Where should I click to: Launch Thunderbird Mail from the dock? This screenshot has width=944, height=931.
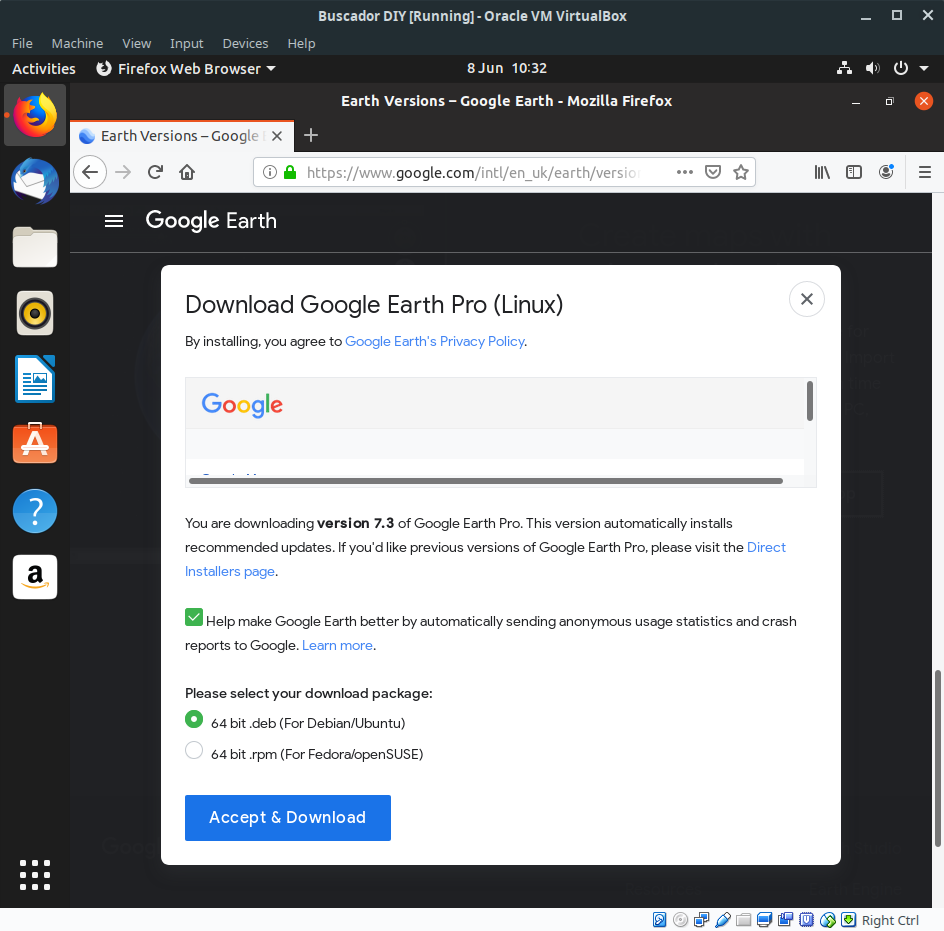[x=35, y=181]
